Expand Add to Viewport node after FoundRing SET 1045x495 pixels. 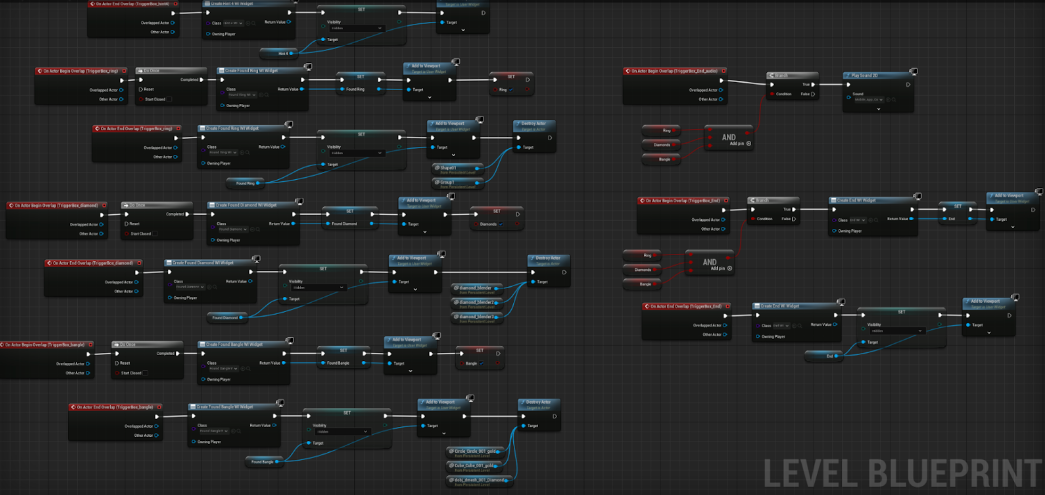pos(429,98)
